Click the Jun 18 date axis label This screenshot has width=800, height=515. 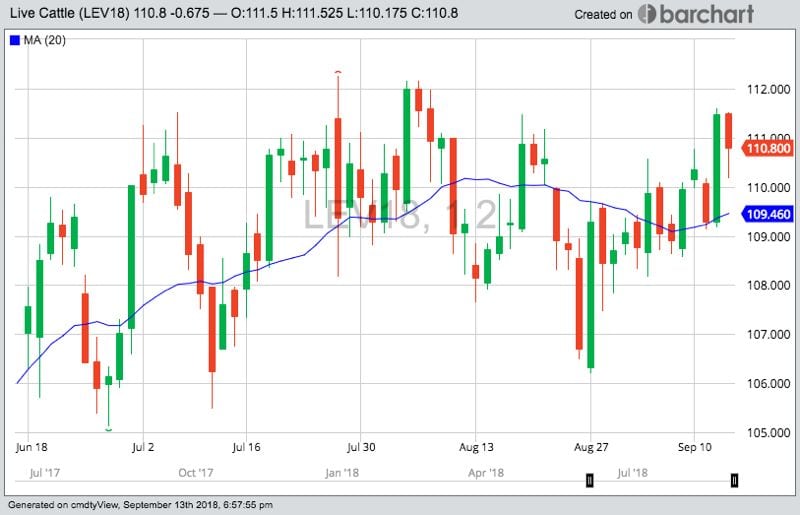coord(32,447)
